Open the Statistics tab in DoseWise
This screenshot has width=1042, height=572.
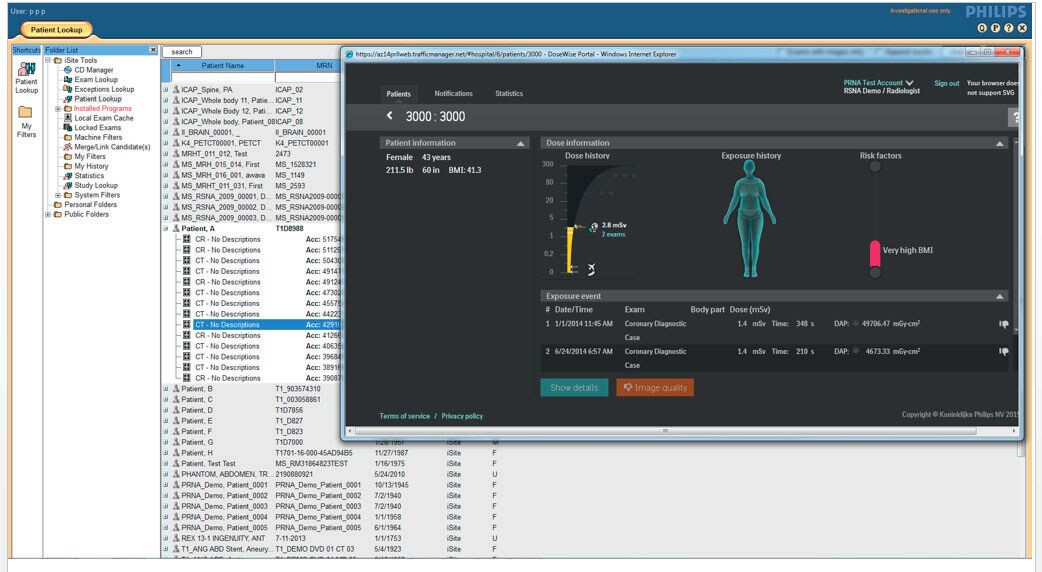click(508, 94)
